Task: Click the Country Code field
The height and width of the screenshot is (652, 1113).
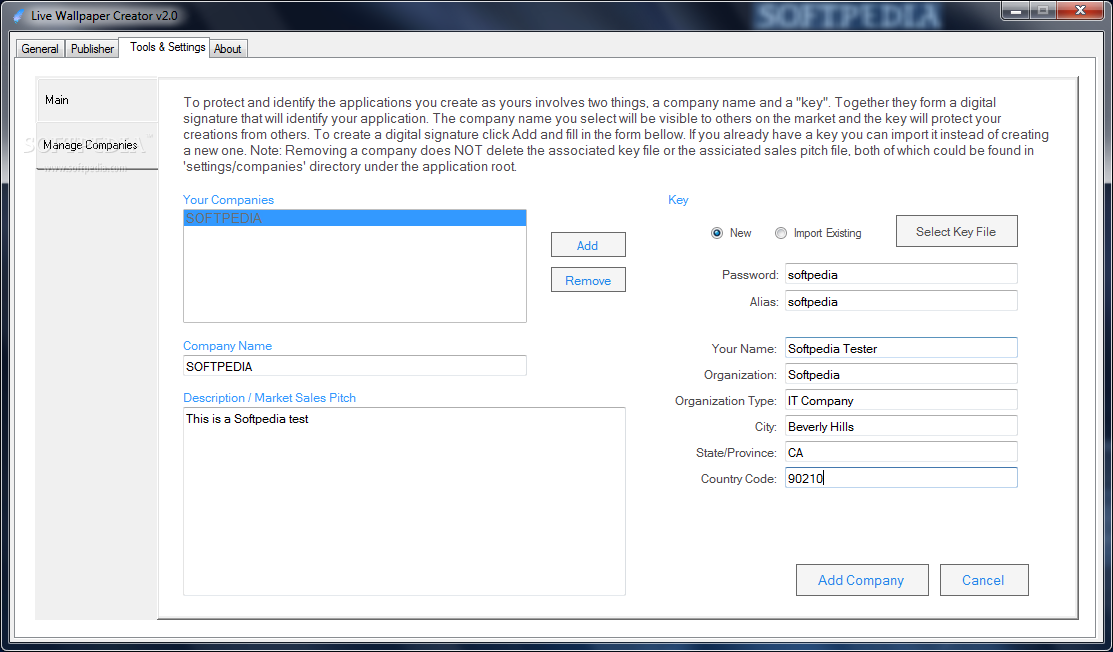Action: 901,477
